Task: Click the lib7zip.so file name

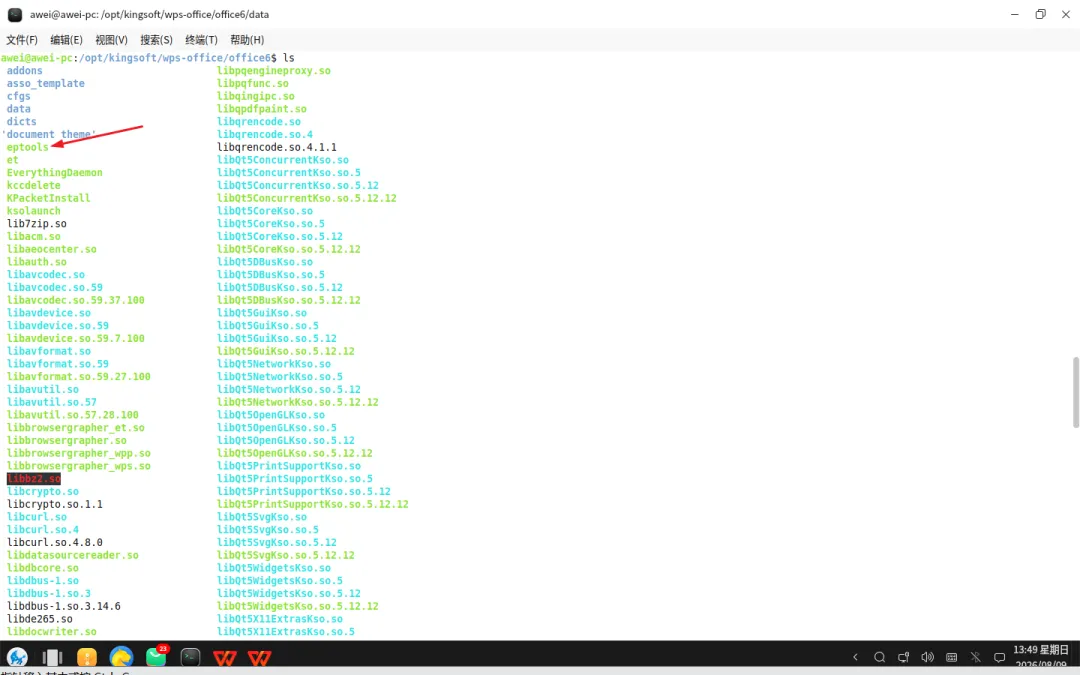Action: coord(37,223)
